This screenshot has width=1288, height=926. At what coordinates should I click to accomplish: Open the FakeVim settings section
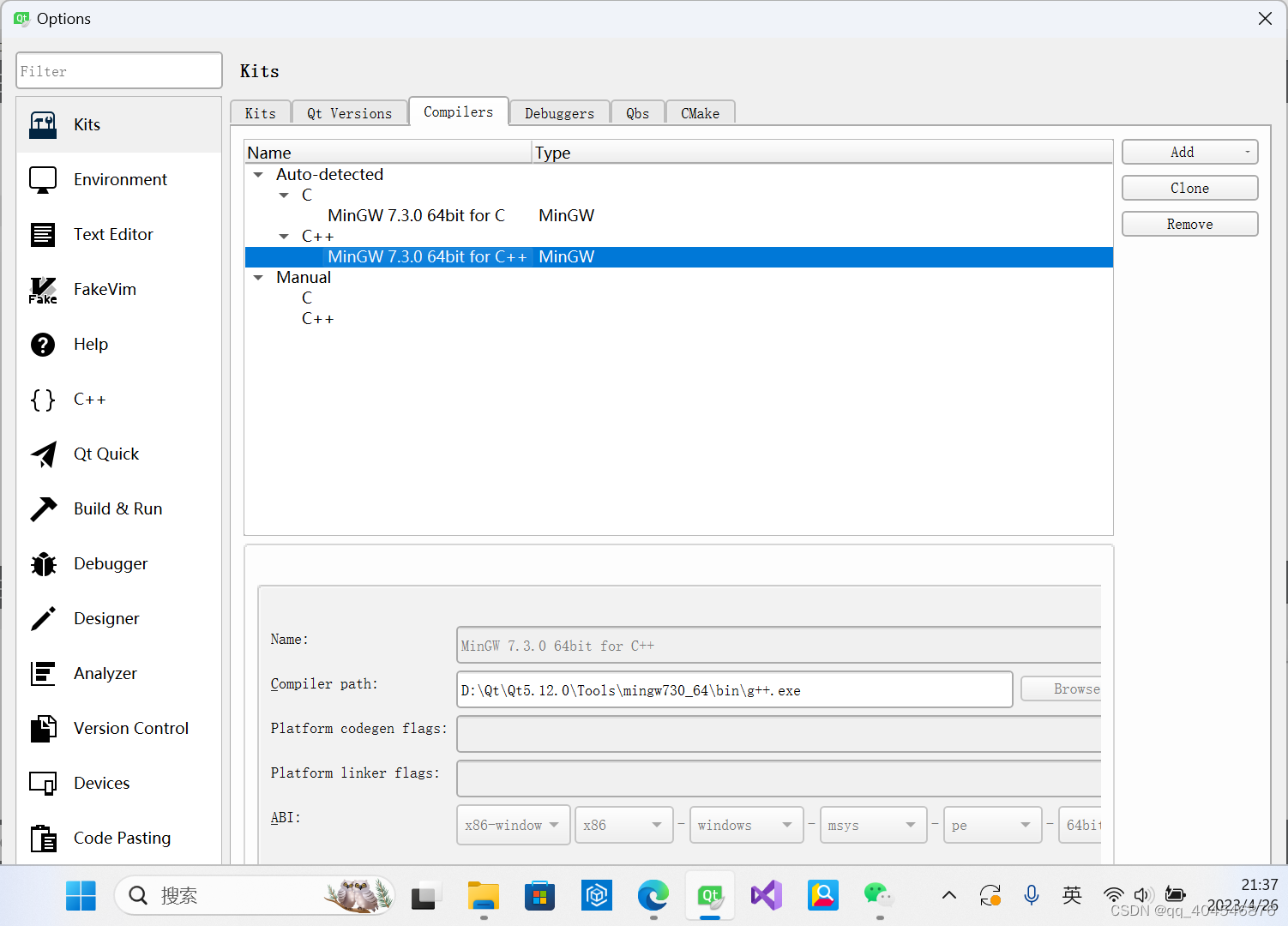[x=104, y=289]
